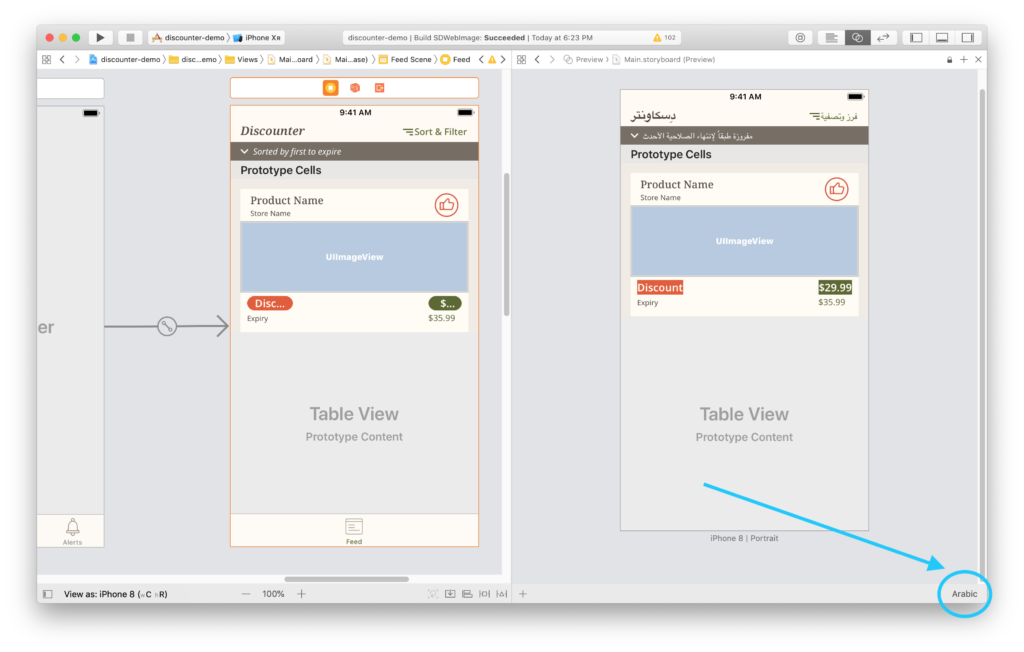
Task: Toggle the document outline button
Action: click(x=48, y=594)
